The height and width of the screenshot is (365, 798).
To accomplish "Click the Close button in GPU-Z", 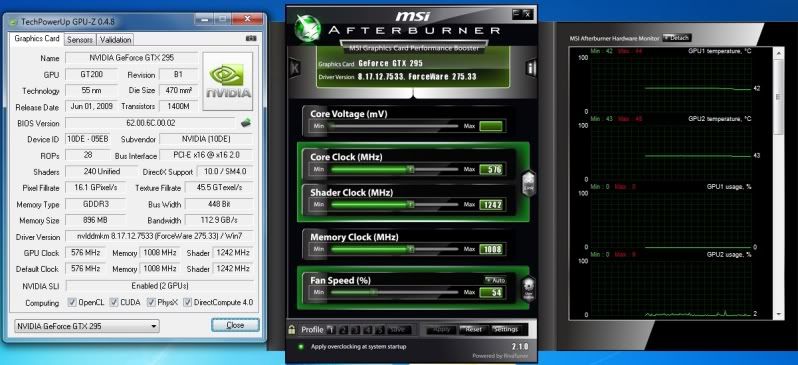I will tap(235, 325).
